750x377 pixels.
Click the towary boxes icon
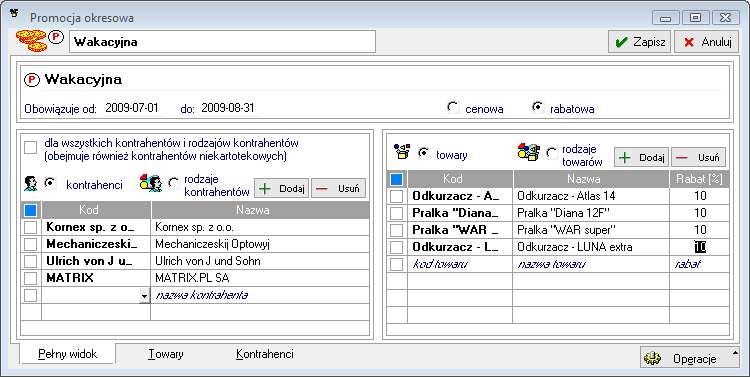[x=402, y=152]
